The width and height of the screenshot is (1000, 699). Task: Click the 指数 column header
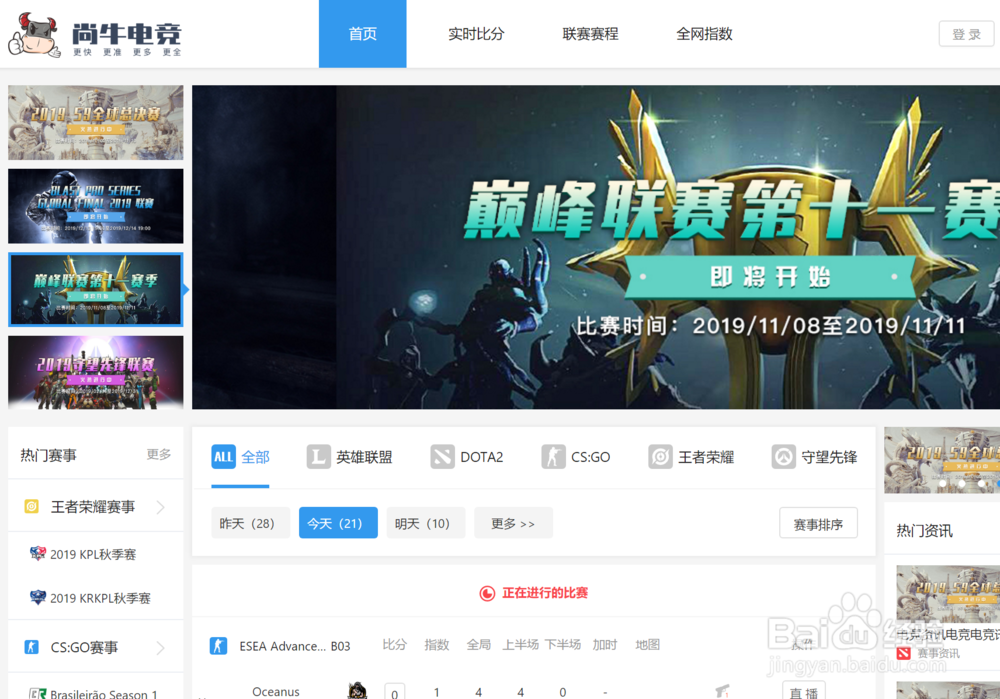[437, 645]
